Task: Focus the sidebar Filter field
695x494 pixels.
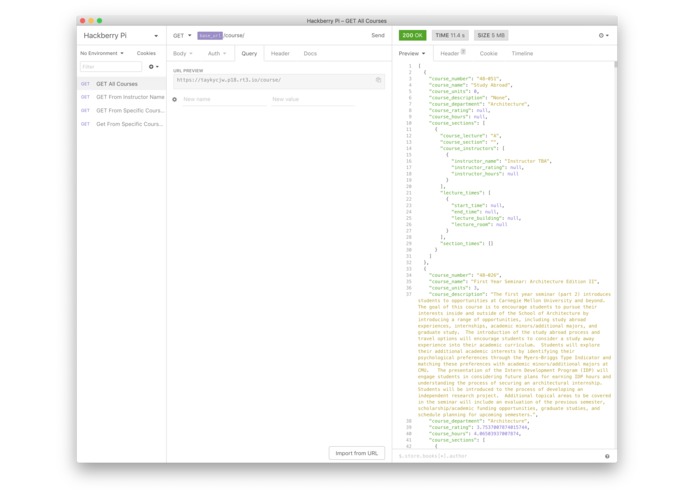Action: [111, 66]
